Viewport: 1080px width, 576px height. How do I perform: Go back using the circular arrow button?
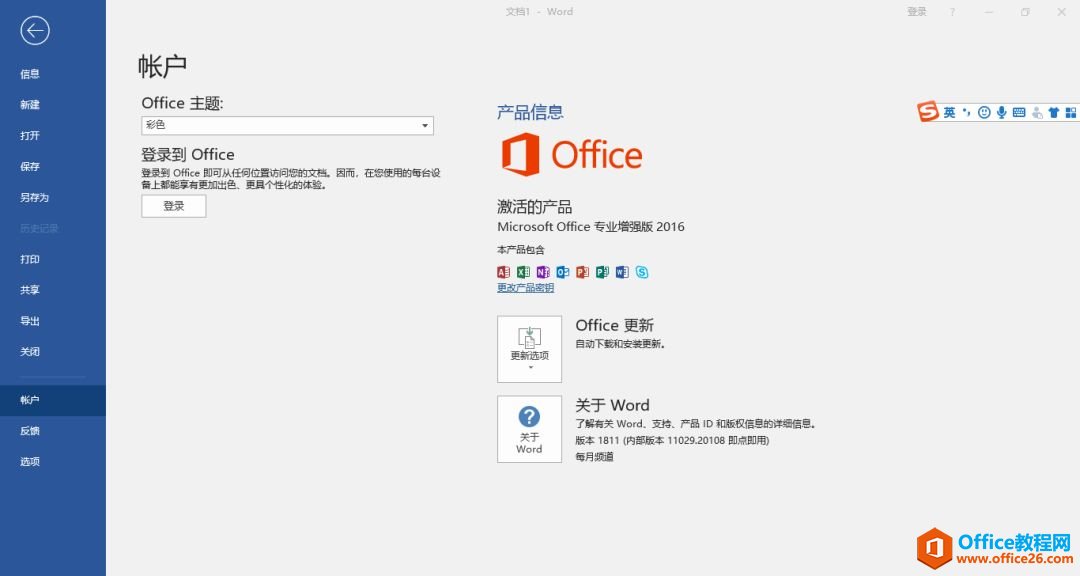pos(34,30)
